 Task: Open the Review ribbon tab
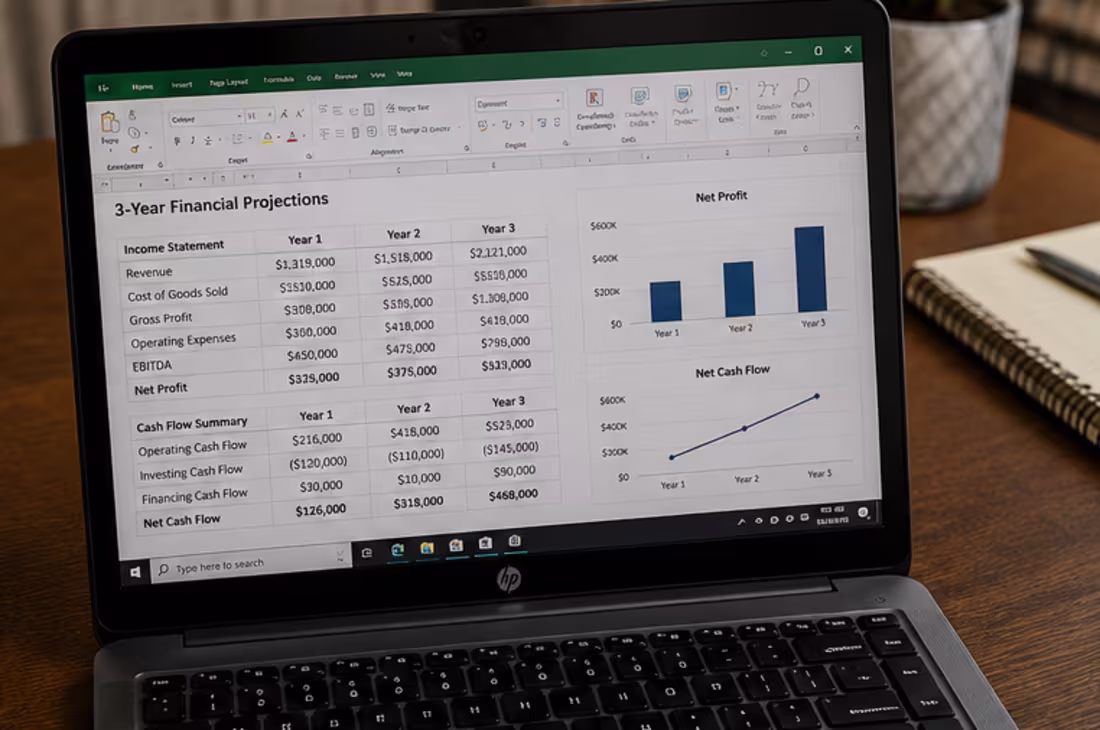pyautogui.click(x=345, y=76)
